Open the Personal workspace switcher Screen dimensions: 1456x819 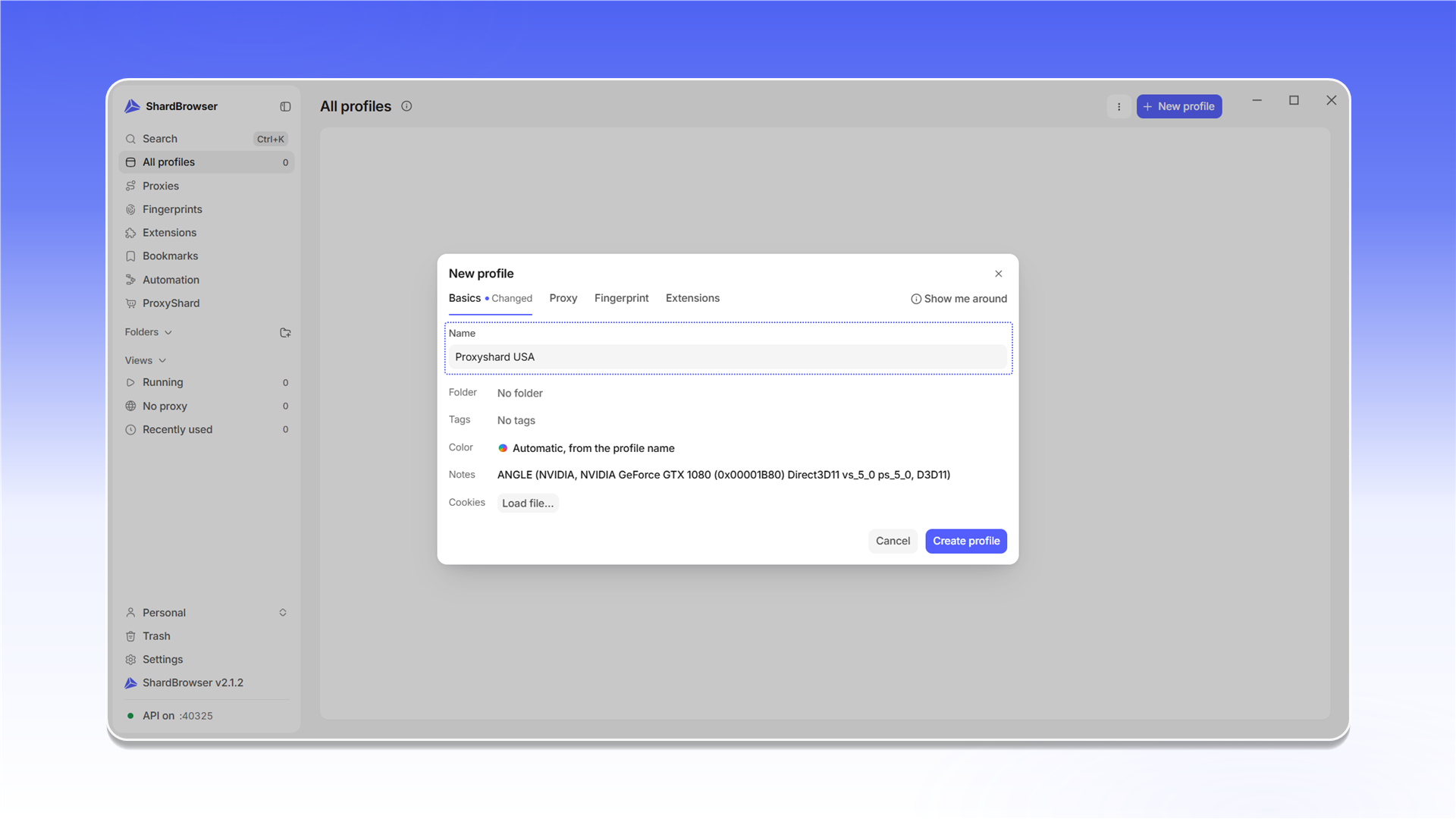pyautogui.click(x=206, y=613)
